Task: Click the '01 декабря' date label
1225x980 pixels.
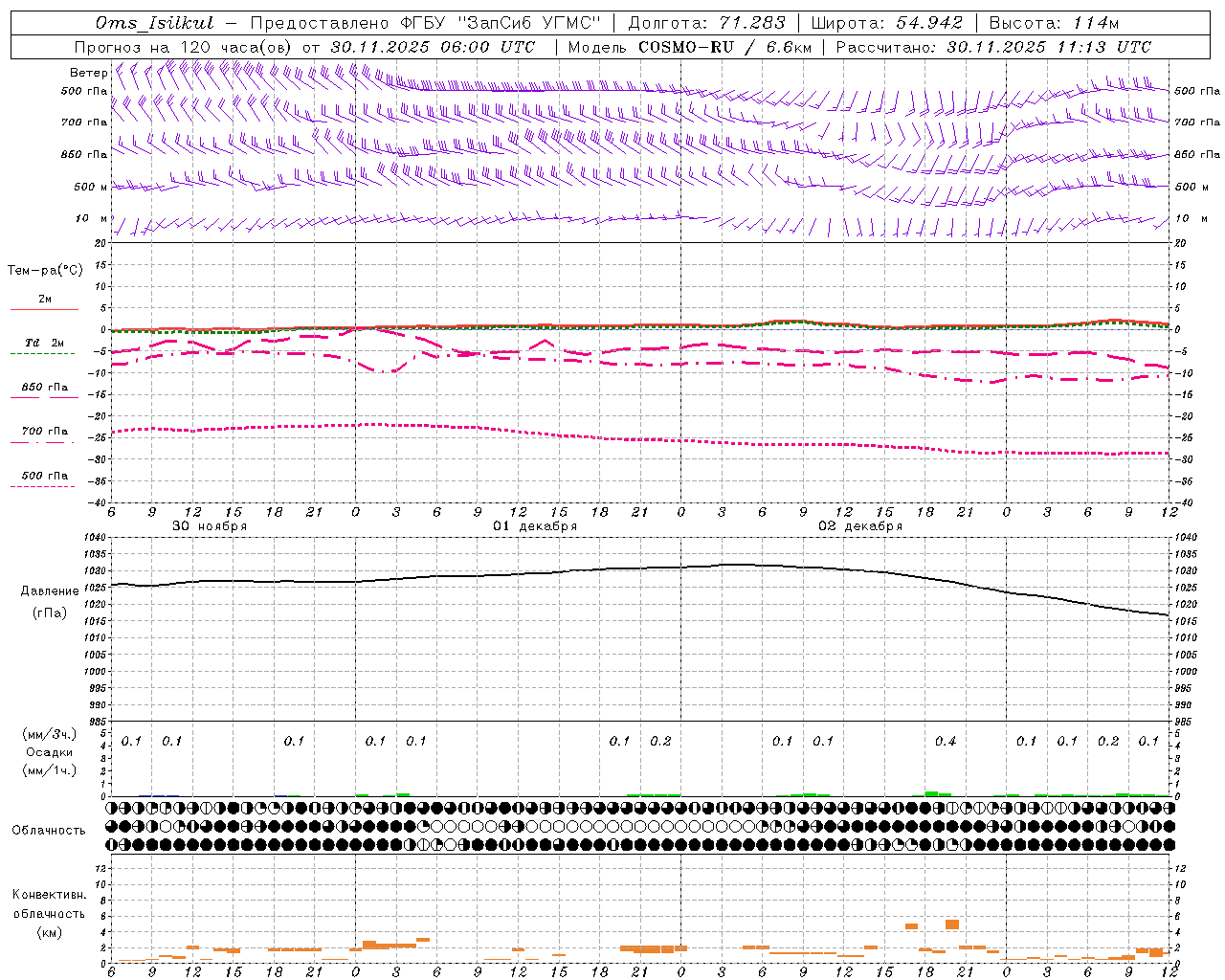Action: (x=535, y=526)
